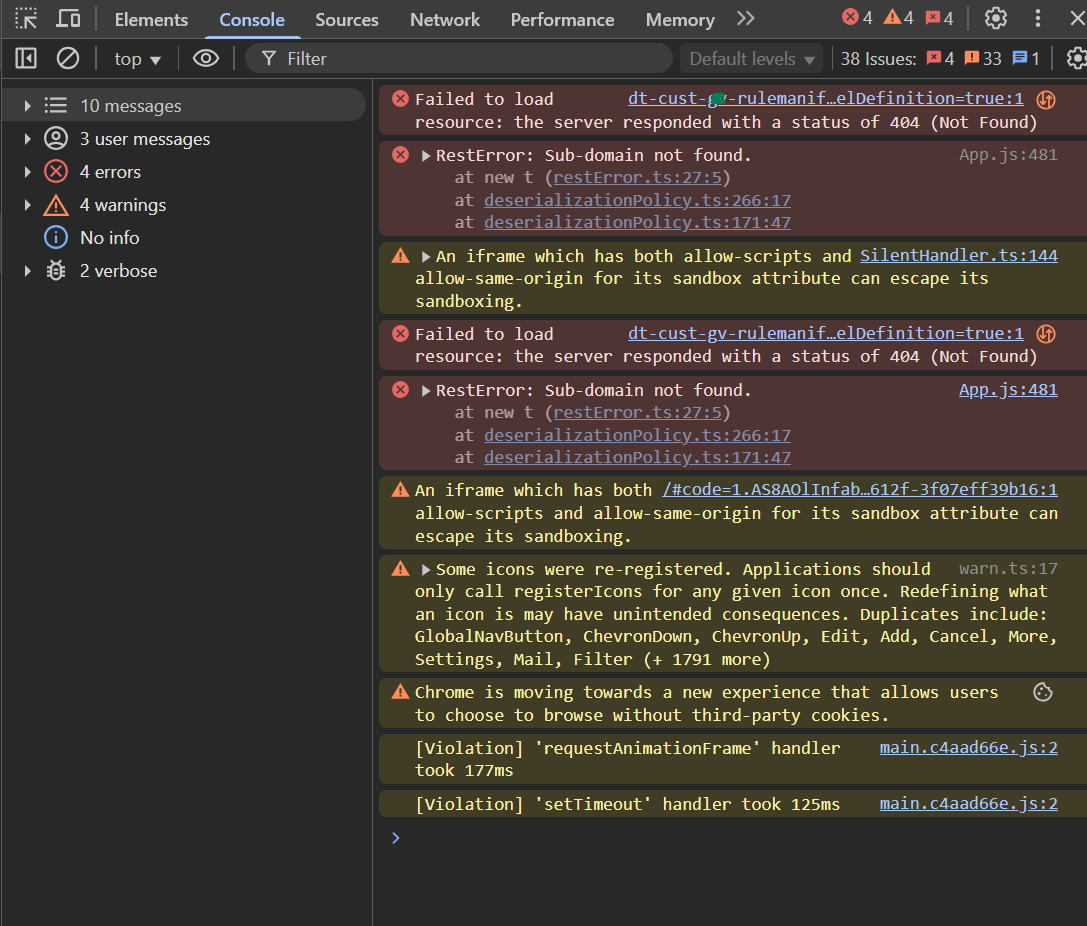This screenshot has height=926, width=1087.
Task: Open the SilentHandler.ts:144 source link
Action: tap(959, 256)
